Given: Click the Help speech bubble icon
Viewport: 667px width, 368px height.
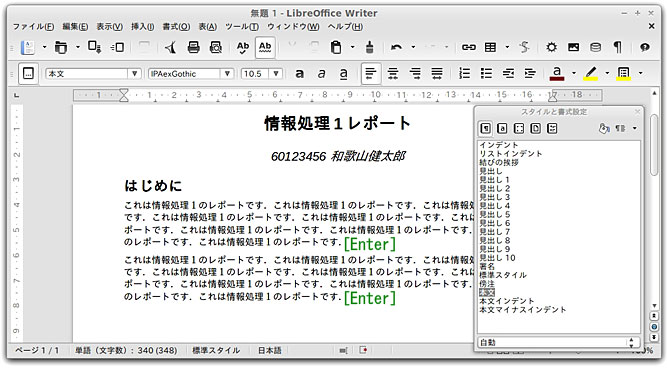Looking at the screenshot, I should (645, 47).
